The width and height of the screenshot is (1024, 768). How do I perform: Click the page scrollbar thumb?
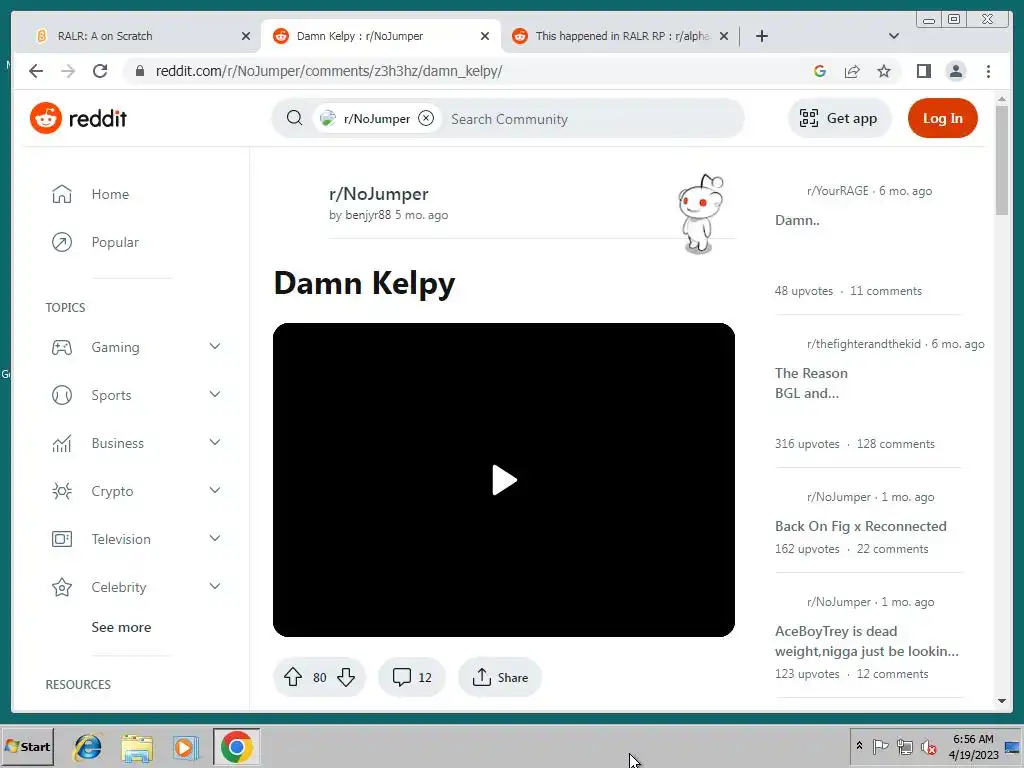[x=1002, y=160]
